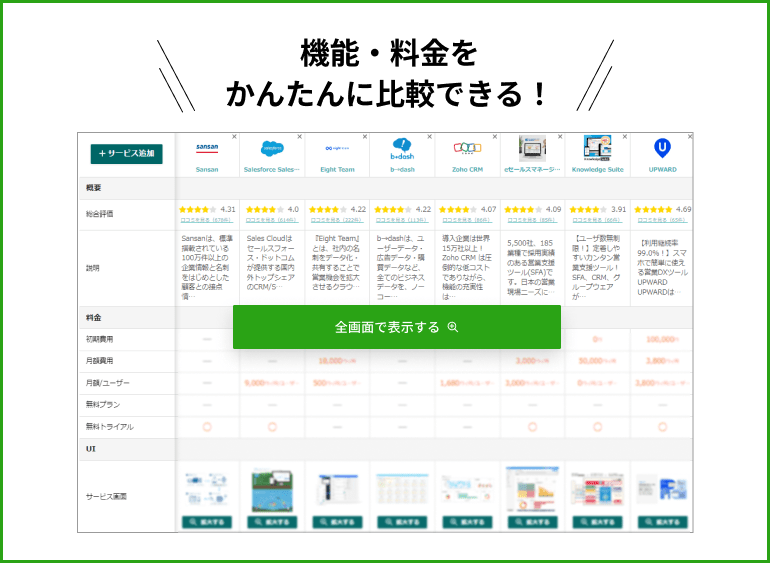The height and width of the screenshot is (563, 770).
Task: Click the サービス追加 button
Action: (127, 154)
